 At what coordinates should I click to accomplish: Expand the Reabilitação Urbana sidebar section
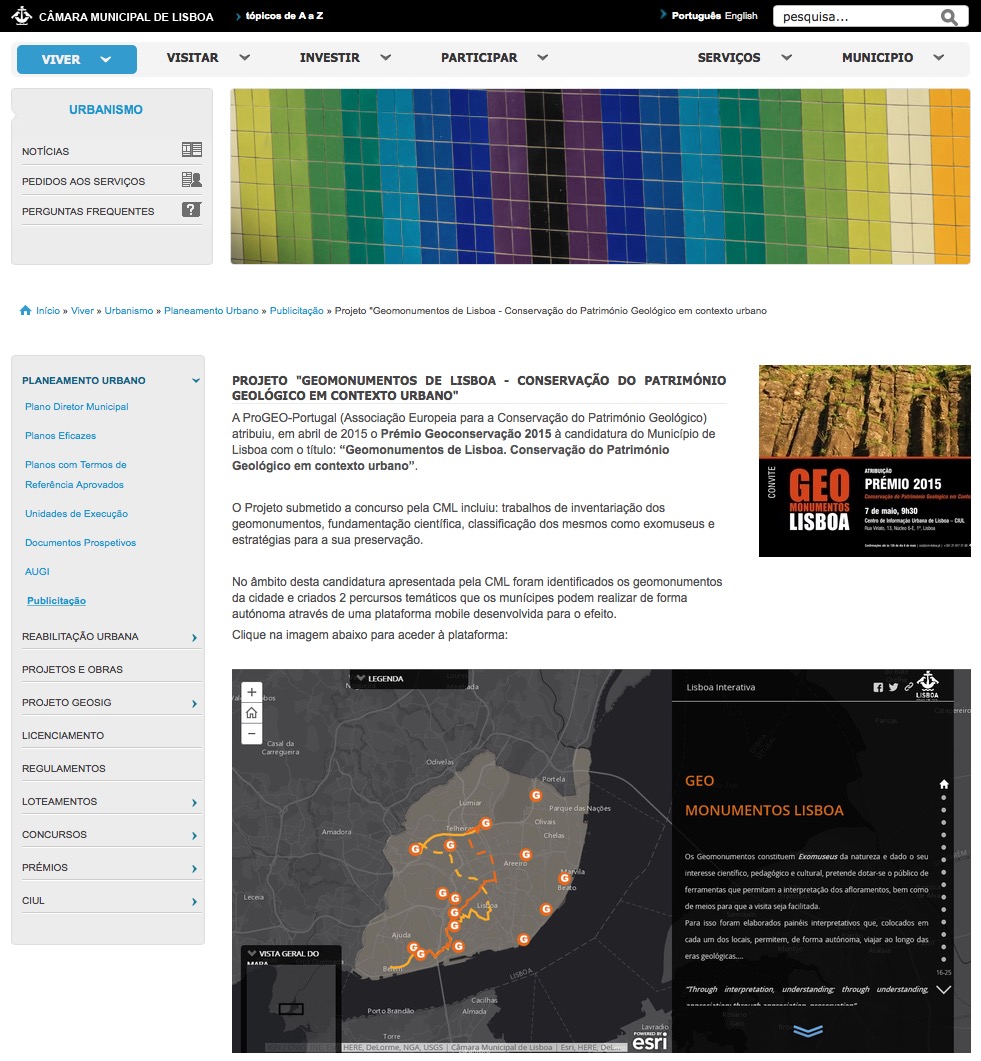[194, 637]
